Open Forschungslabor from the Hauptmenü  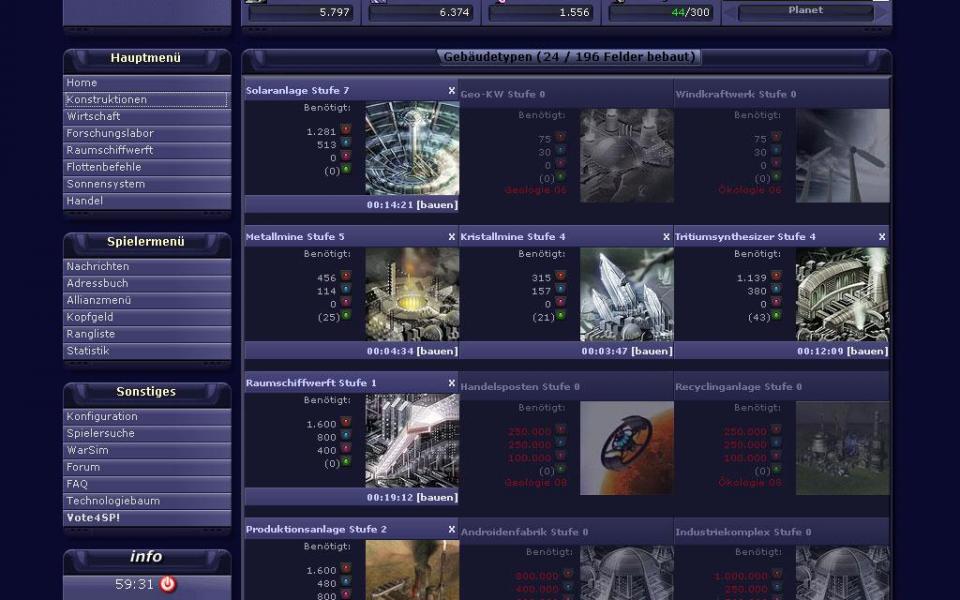tap(147, 133)
